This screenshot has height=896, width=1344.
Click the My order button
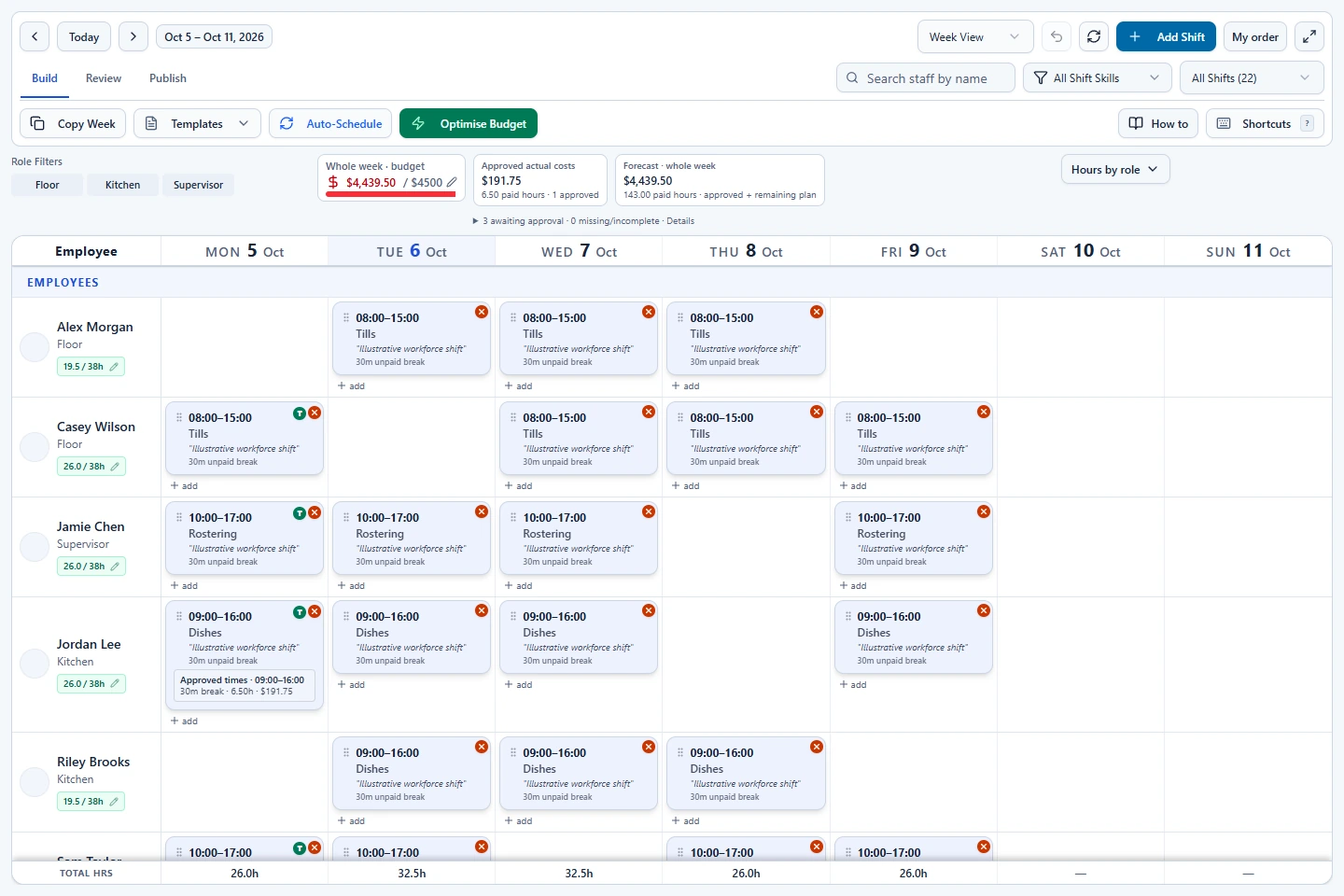click(x=1255, y=37)
